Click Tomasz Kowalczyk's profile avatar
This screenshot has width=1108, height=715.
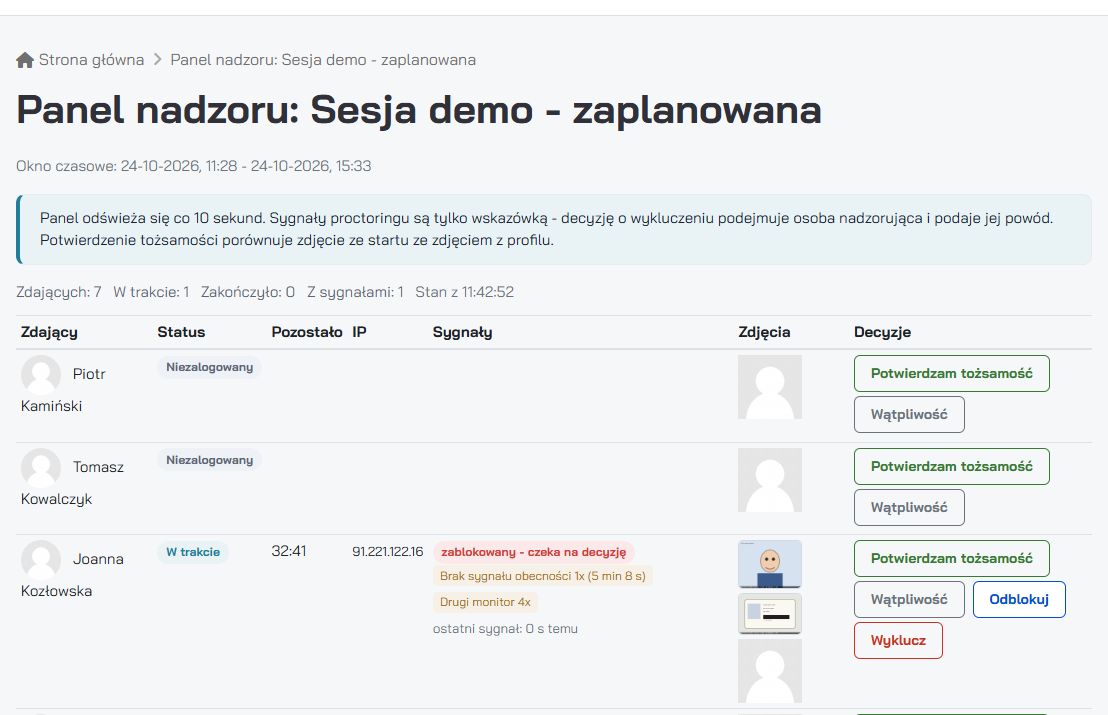(41, 468)
